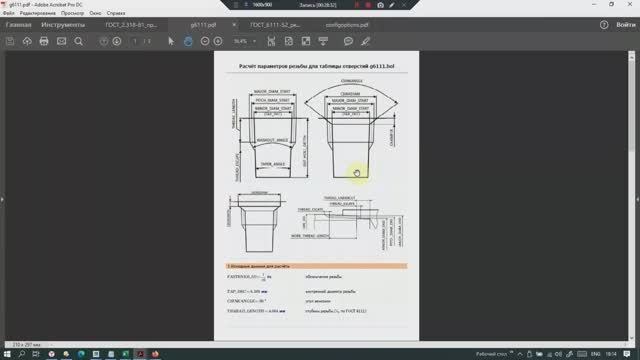Viewport: 640px width, 360px height.
Task: Click the current page number field
Action: tap(135, 41)
